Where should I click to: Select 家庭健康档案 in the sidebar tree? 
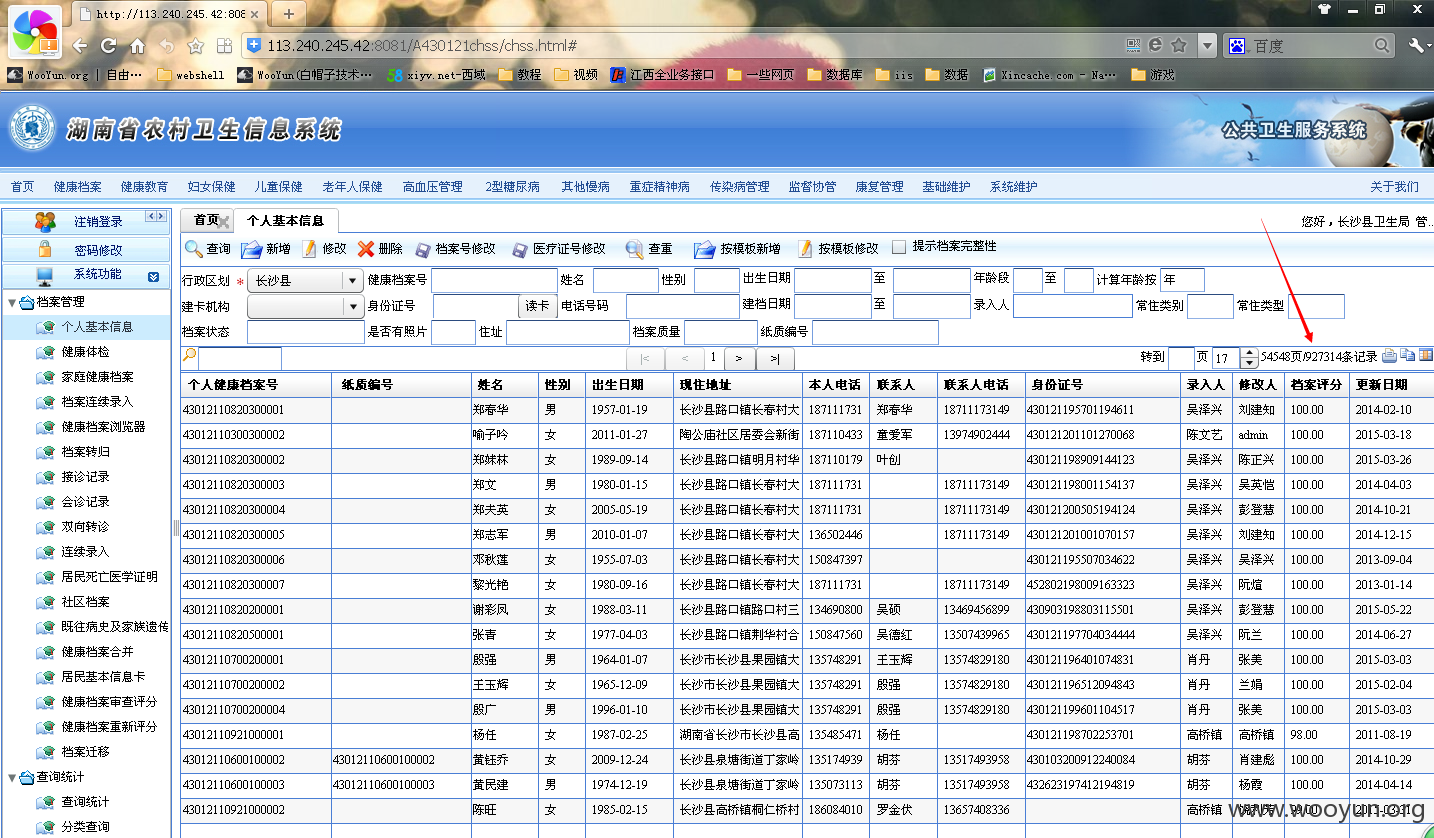[98, 377]
